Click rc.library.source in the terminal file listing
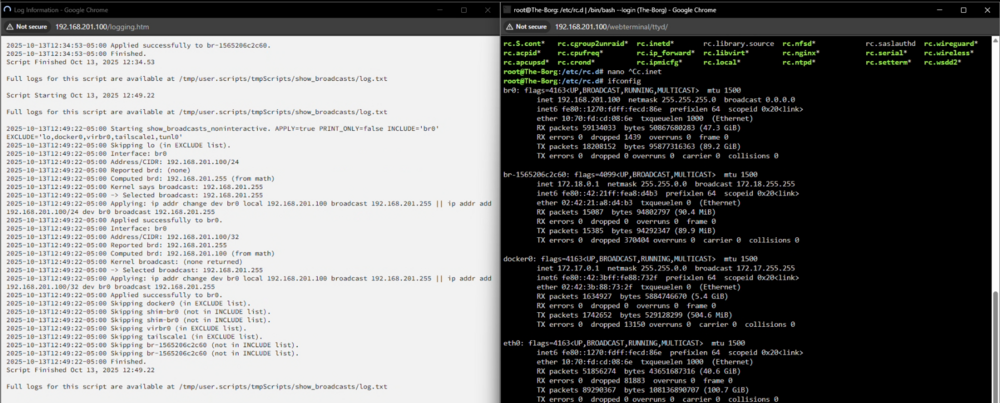Screen dimensions: 1000x403 [x=739, y=43]
